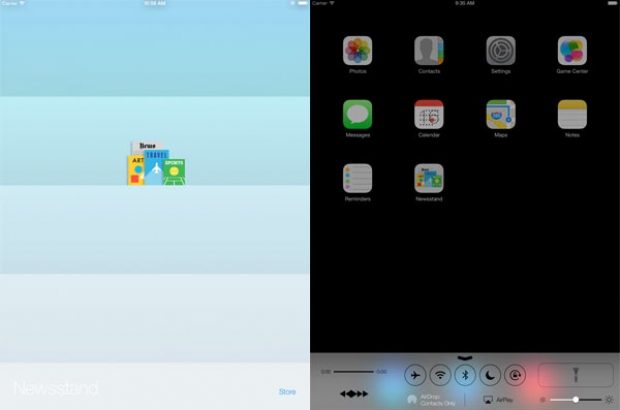This screenshot has width=620, height=410.
Task: Toggle the rotation lock
Action: point(515,375)
